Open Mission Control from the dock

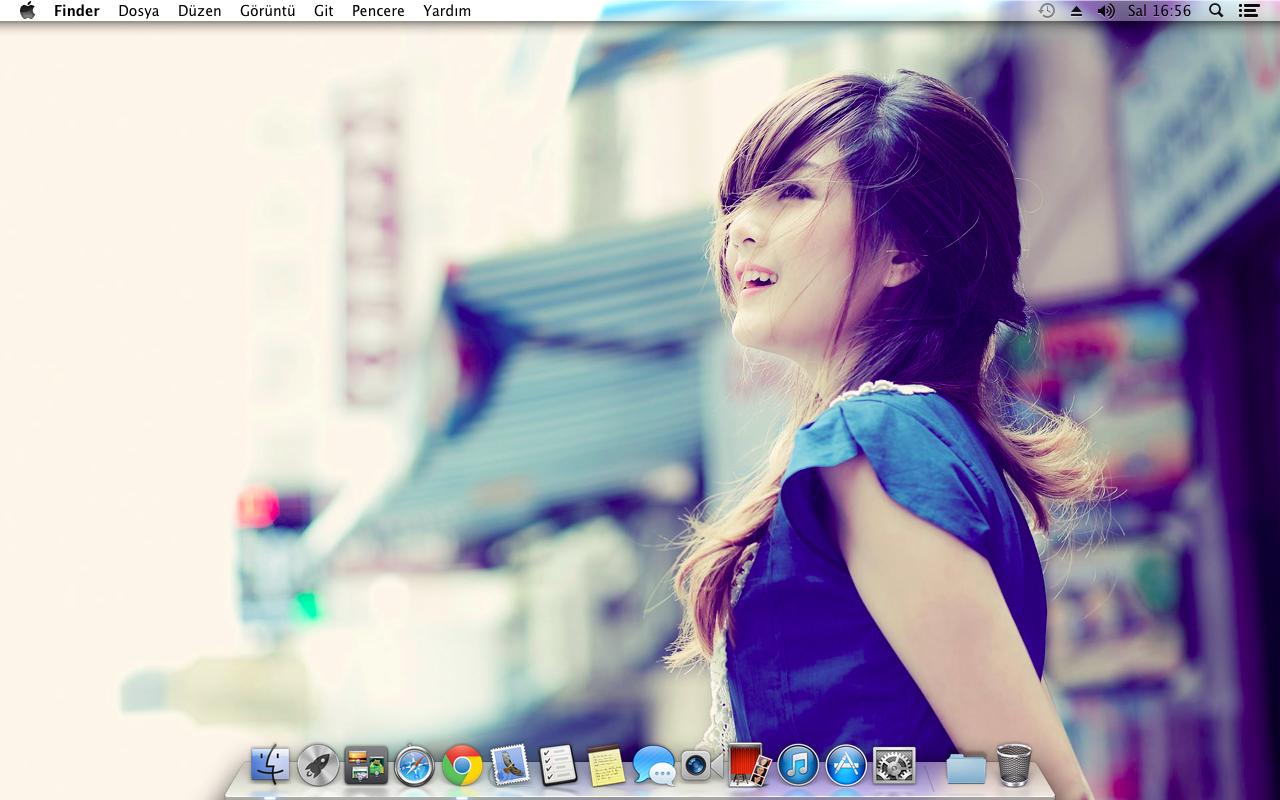click(x=366, y=766)
